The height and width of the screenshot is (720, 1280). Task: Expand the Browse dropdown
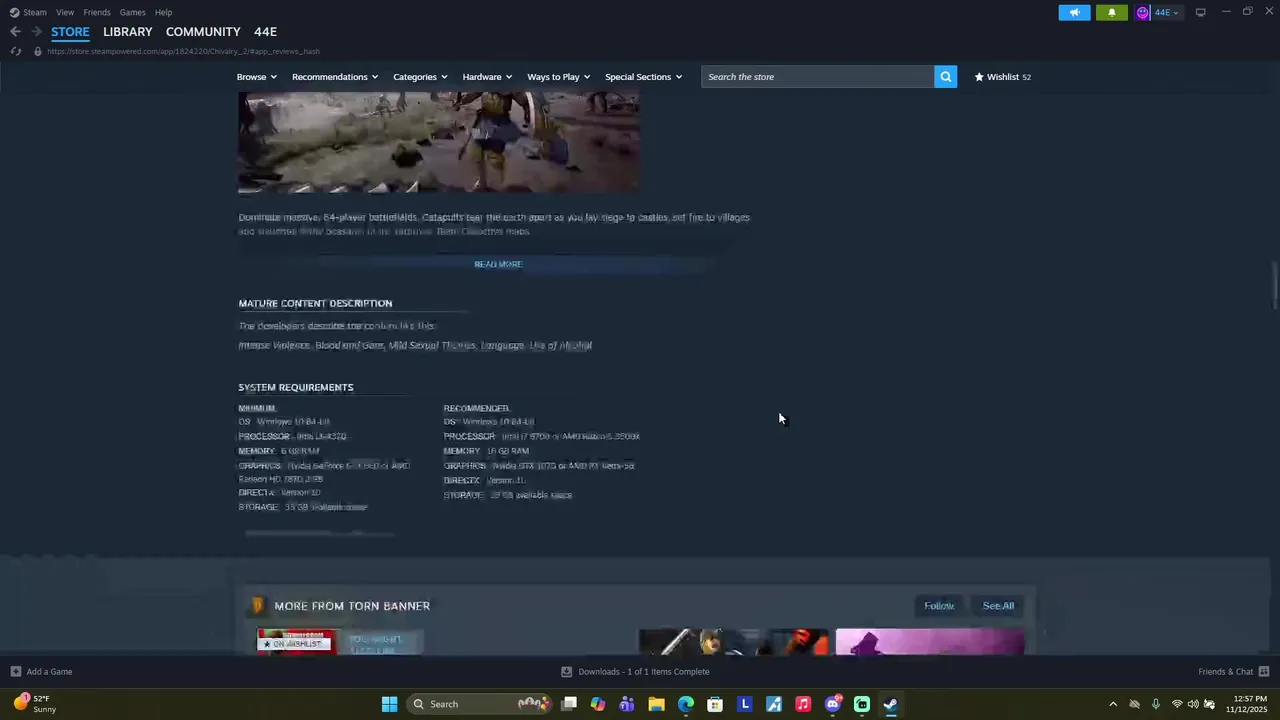tap(257, 77)
